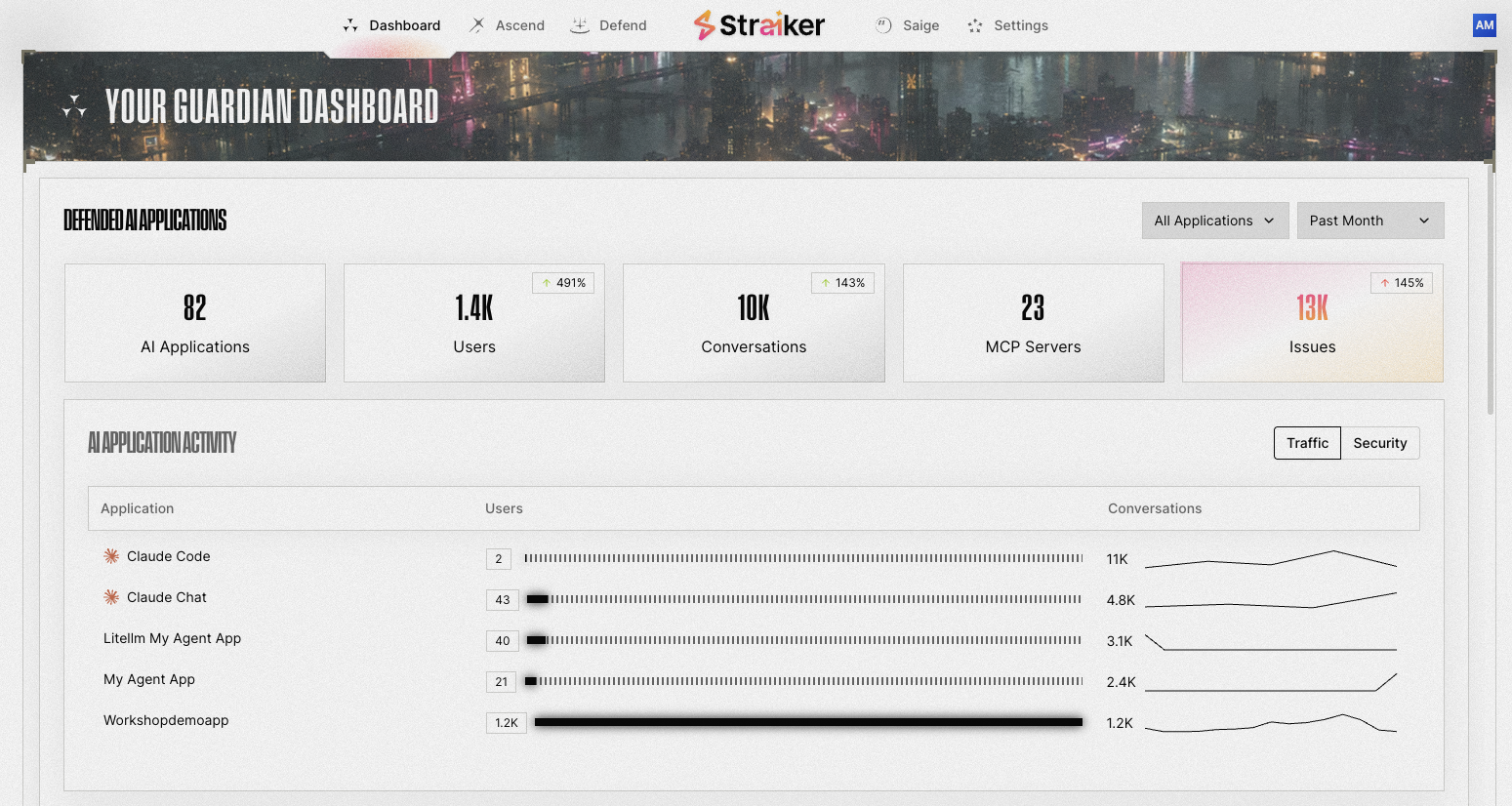Switch to the Defend tab
Screen dimensions: 1512x806
609,25
